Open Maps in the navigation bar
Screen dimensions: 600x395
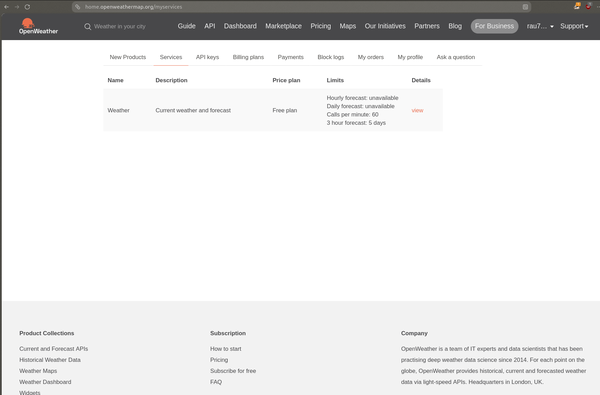pyautogui.click(x=348, y=26)
